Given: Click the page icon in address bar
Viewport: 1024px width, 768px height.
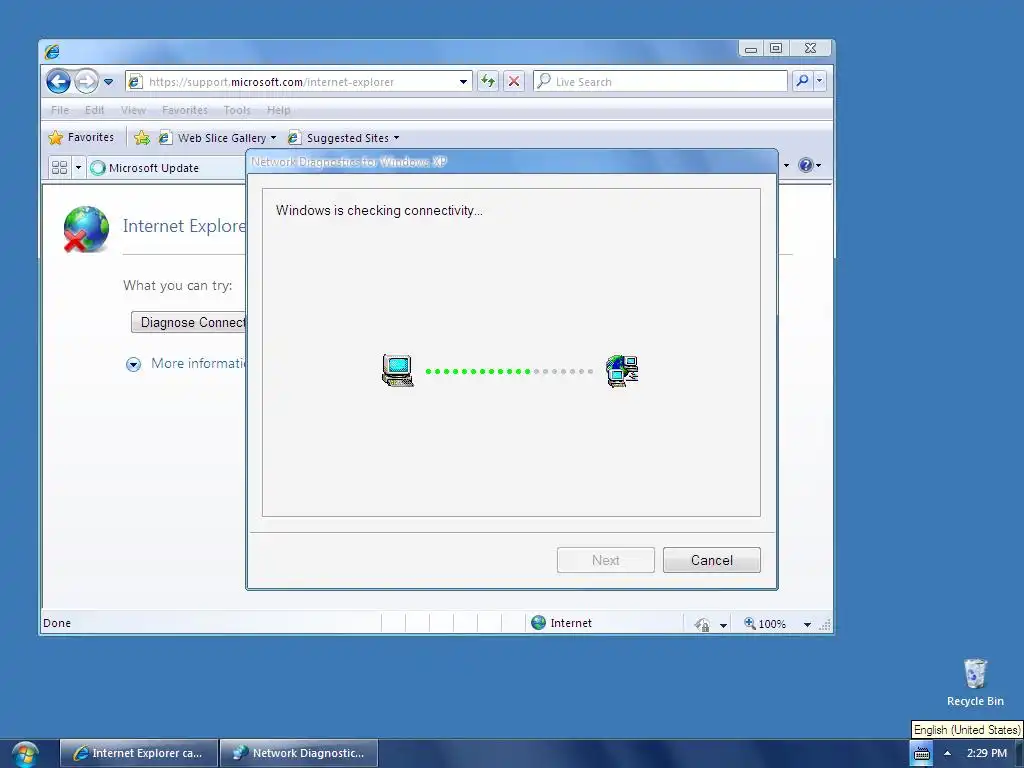Looking at the screenshot, I should 135,82.
